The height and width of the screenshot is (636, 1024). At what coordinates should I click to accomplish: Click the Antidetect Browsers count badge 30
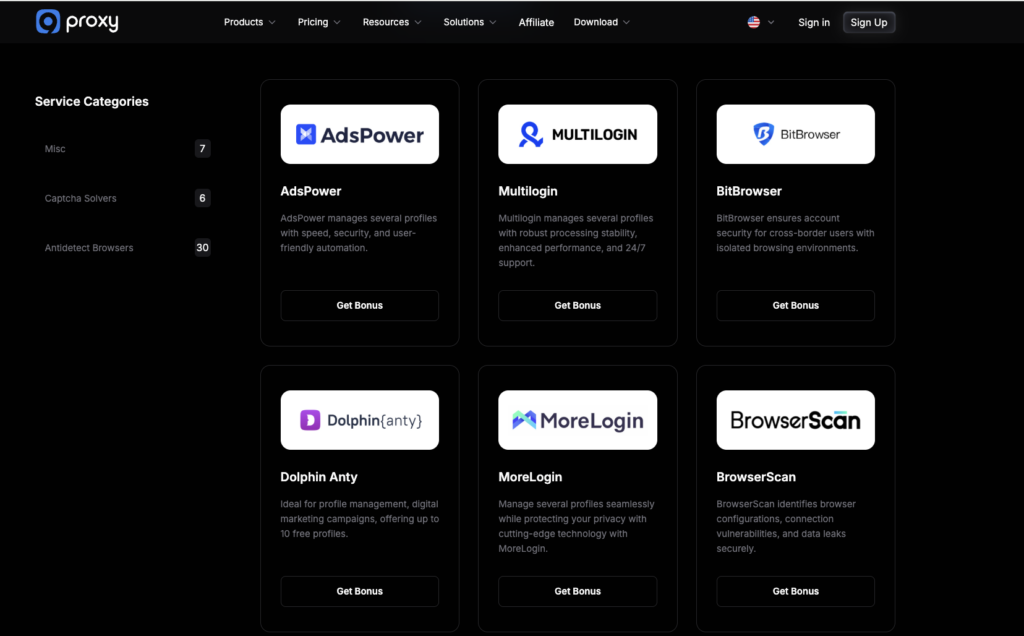pos(202,247)
